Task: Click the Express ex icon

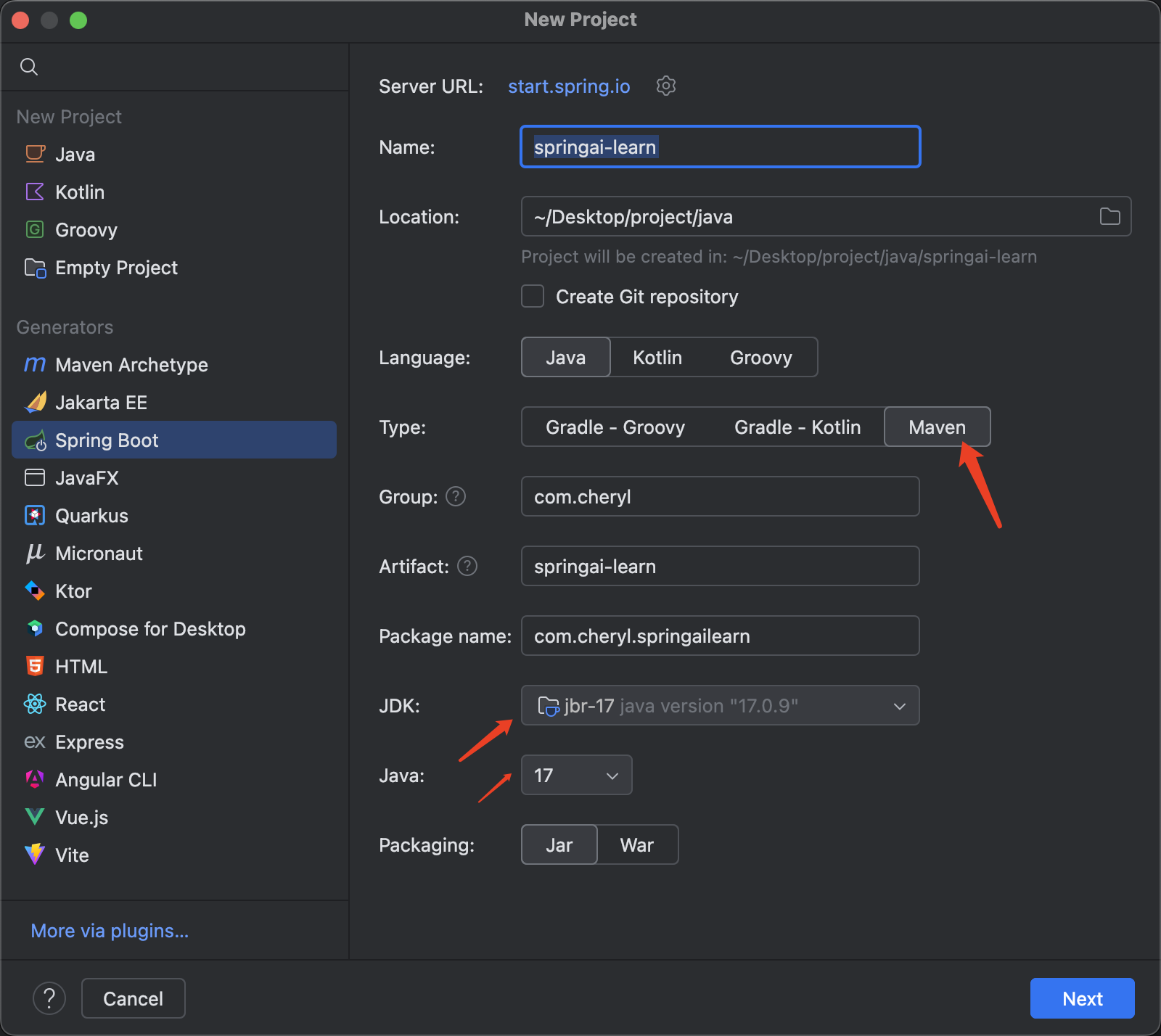Action: pyautogui.click(x=35, y=741)
